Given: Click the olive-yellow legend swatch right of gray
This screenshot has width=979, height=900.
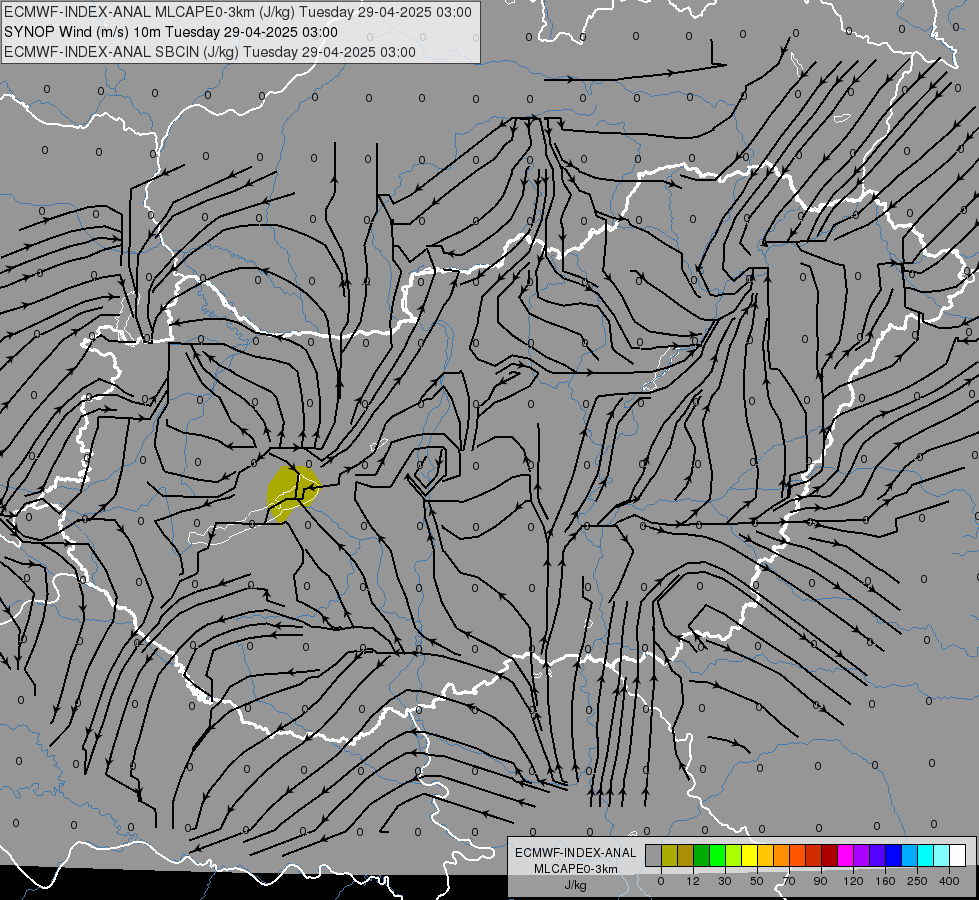Looking at the screenshot, I should 669,855.
